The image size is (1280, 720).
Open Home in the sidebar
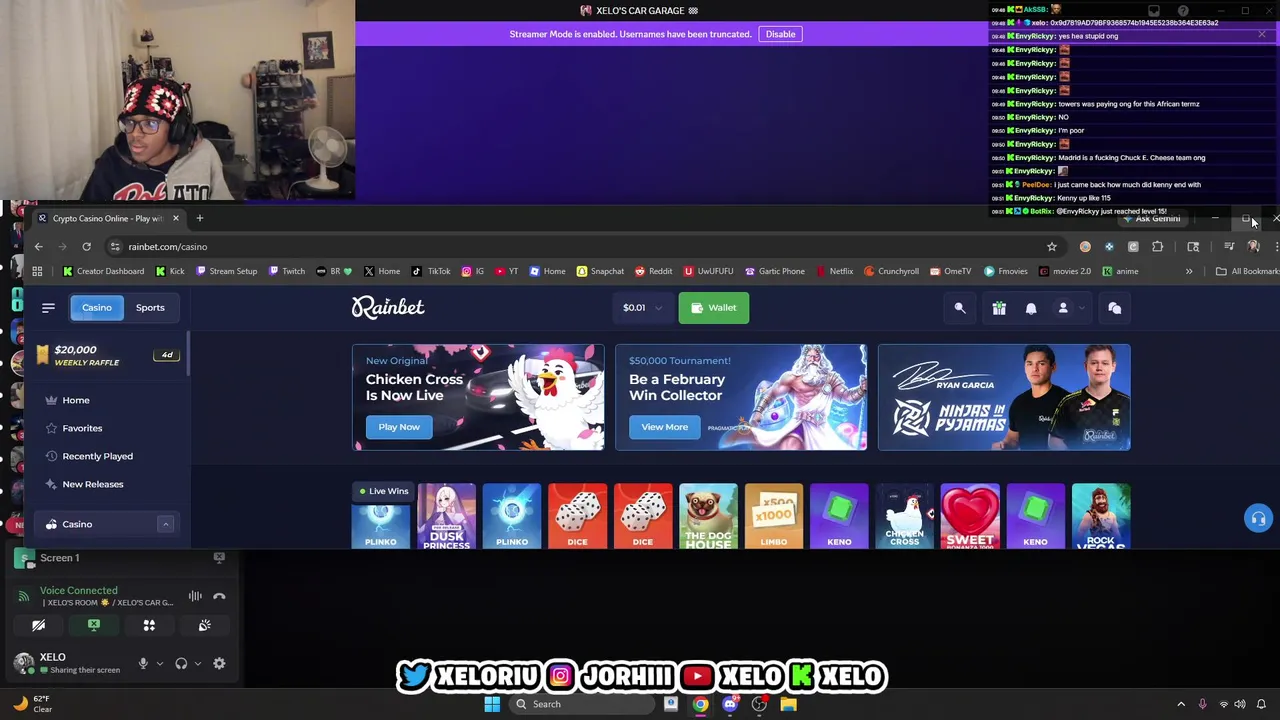pyautogui.click(x=76, y=400)
